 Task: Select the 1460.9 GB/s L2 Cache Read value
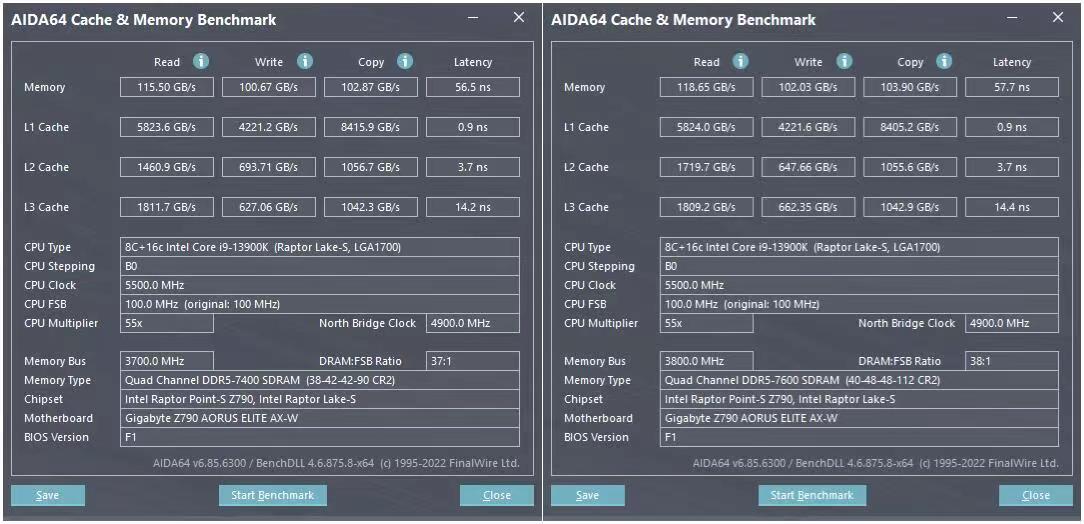[x=167, y=167]
